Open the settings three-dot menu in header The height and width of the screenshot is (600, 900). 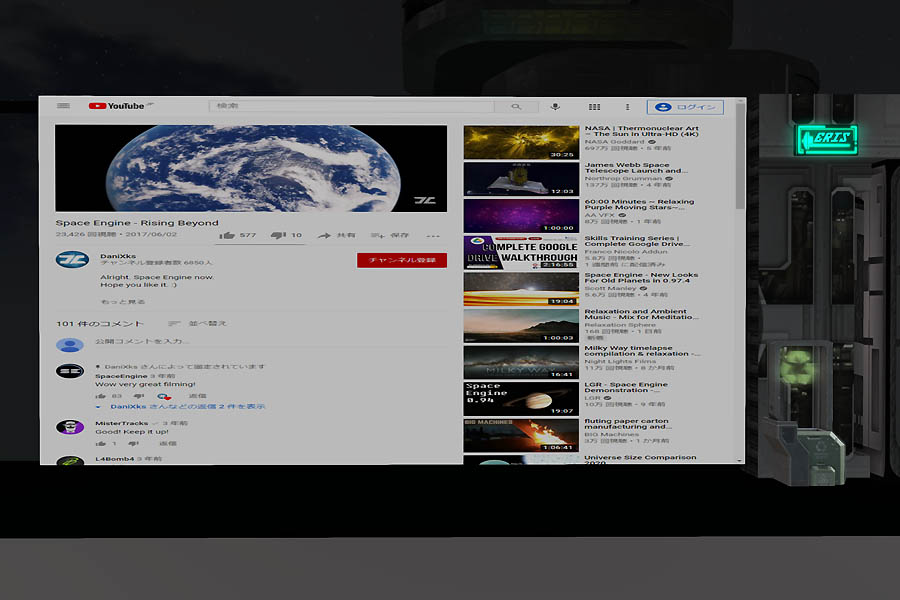627,107
